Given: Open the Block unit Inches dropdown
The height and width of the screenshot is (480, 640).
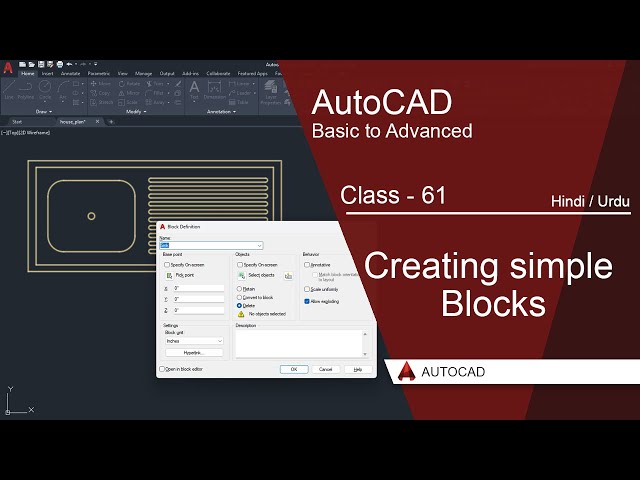Looking at the screenshot, I should coord(194,341).
